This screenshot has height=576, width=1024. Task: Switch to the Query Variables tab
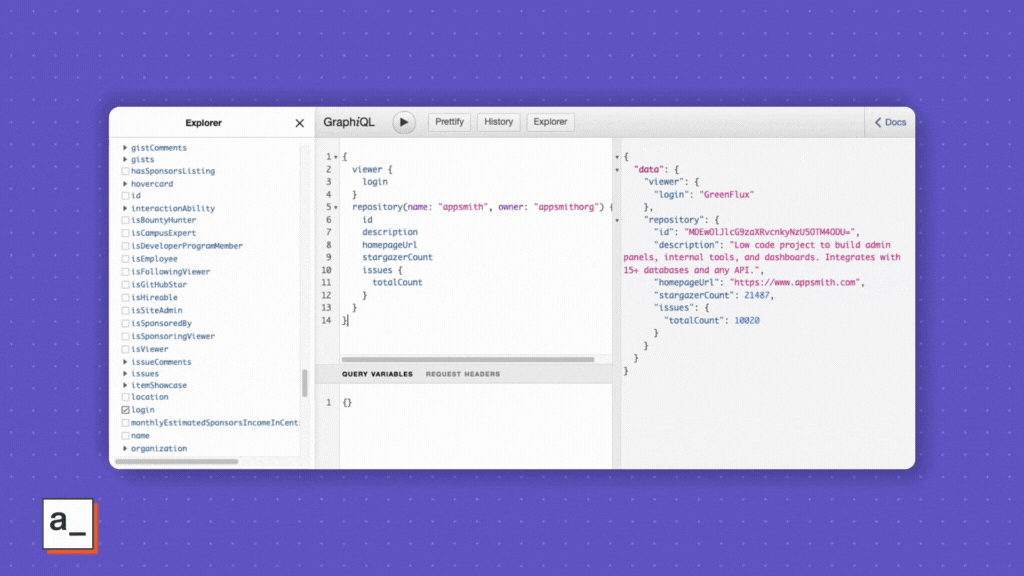click(377, 374)
